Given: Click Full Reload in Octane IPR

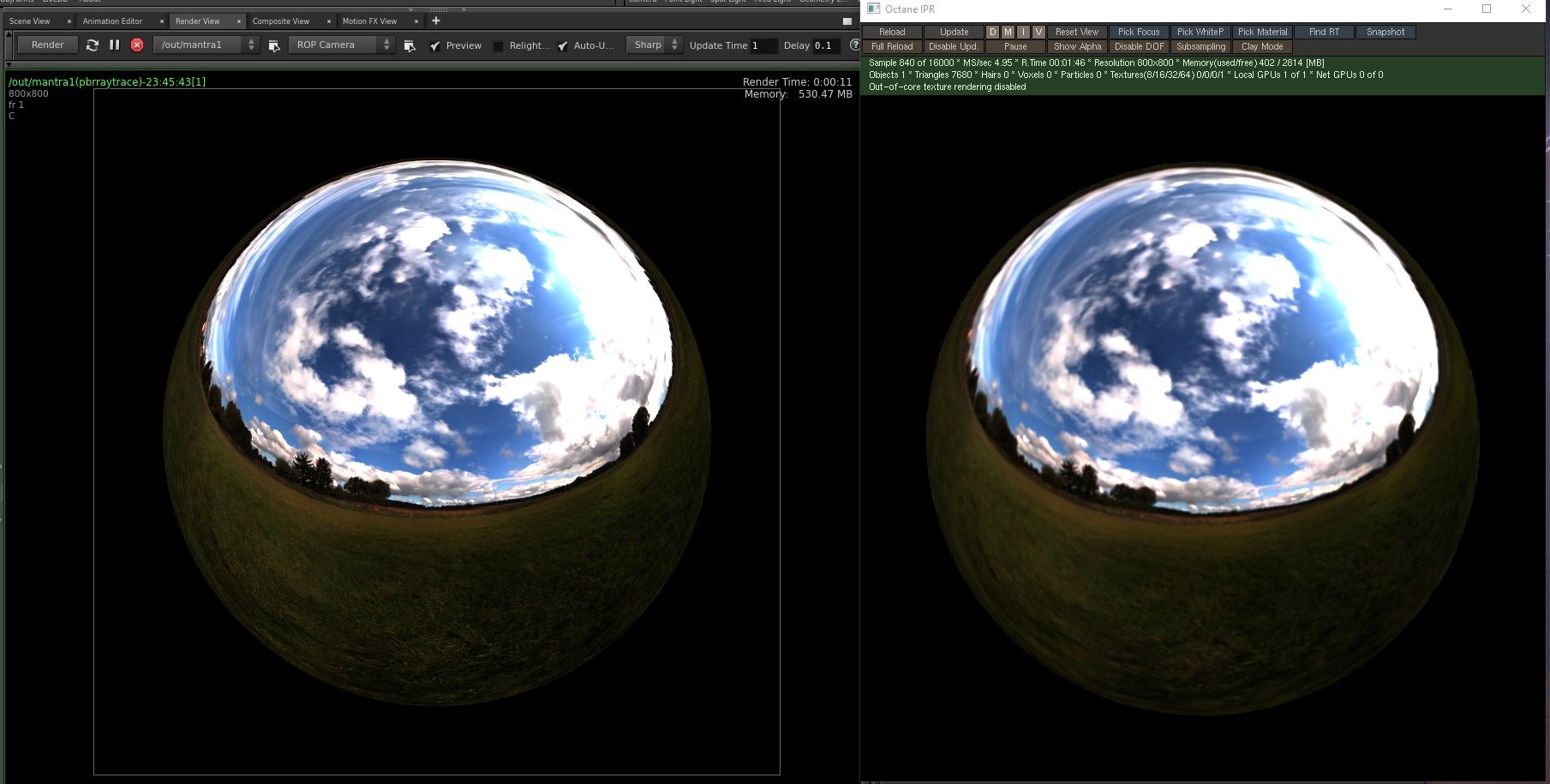Looking at the screenshot, I should (892, 47).
